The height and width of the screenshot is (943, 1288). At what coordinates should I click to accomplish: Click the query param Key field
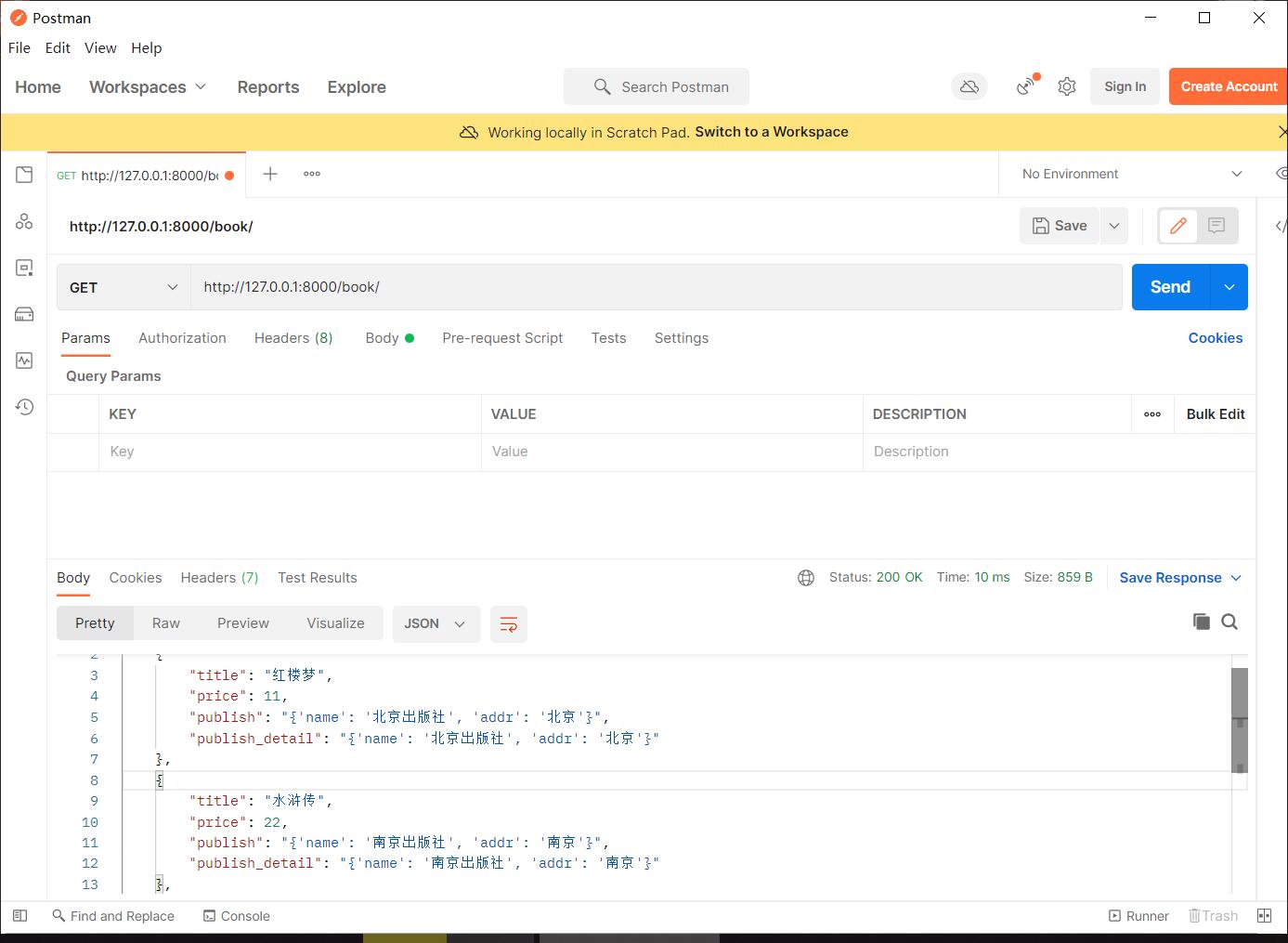point(290,452)
